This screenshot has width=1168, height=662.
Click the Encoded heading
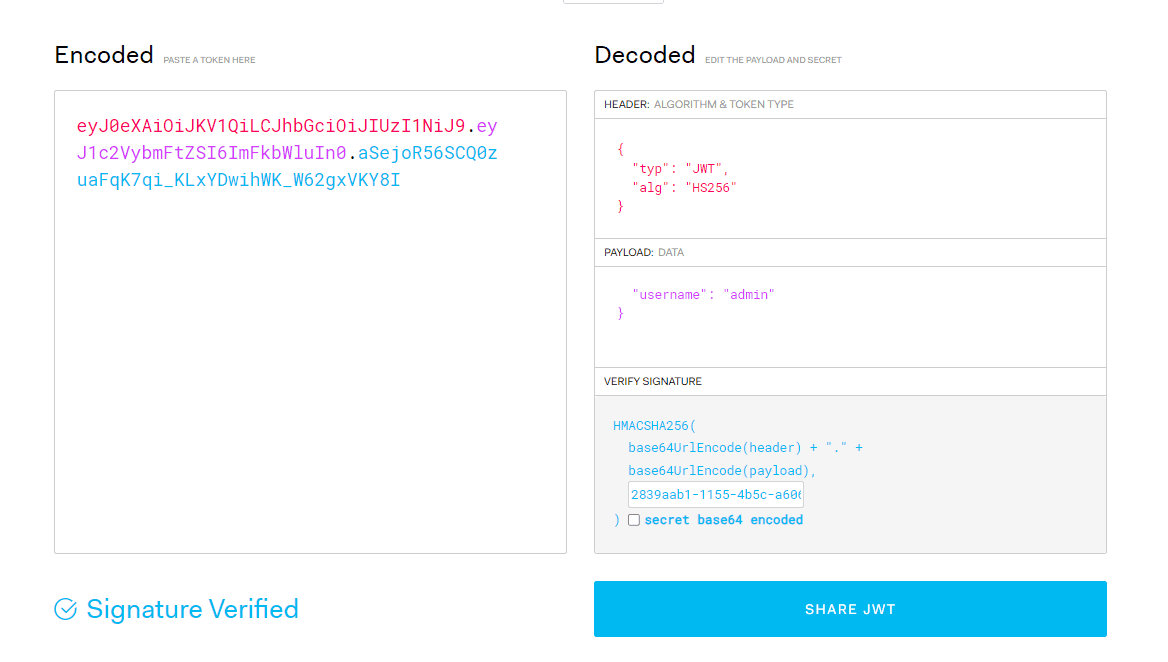click(x=104, y=55)
